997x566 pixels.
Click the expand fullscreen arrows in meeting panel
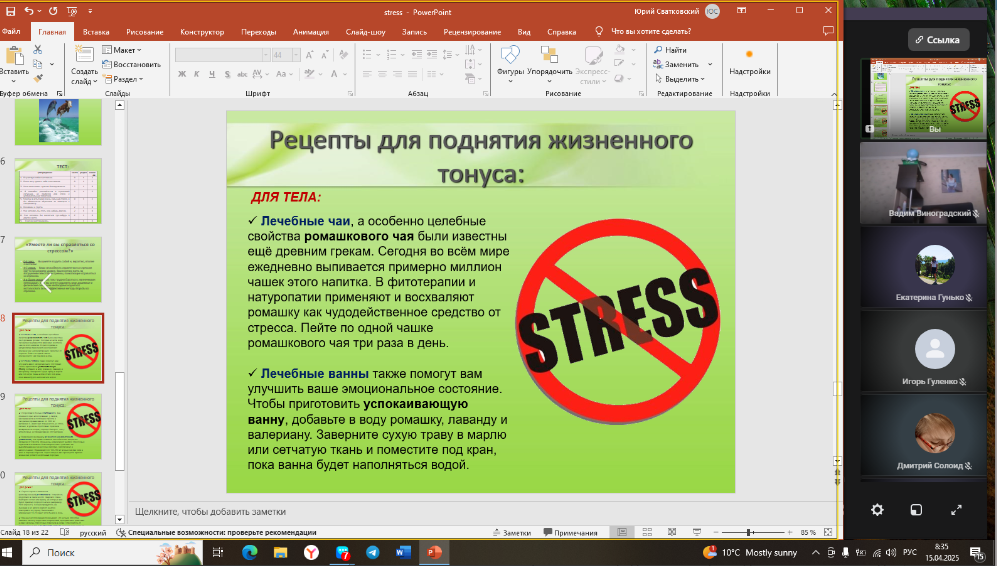coord(956,509)
